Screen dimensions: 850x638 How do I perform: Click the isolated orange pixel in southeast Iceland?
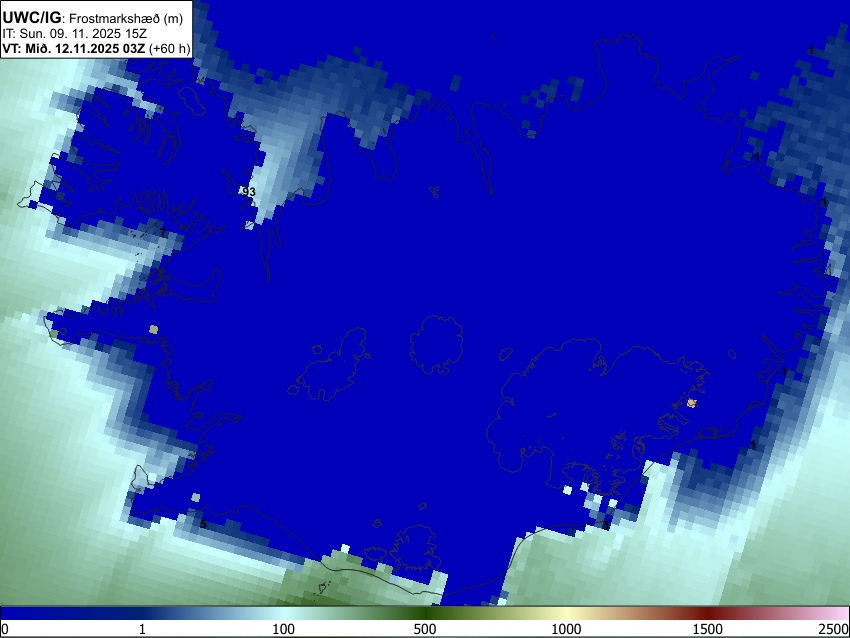tap(691, 403)
